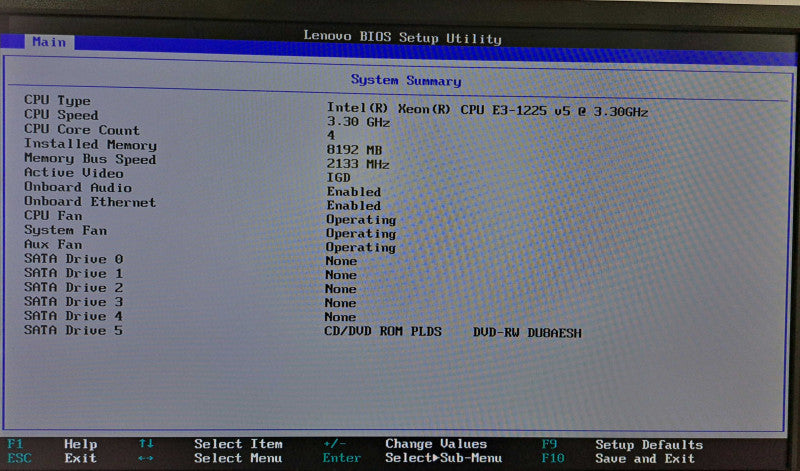Viewport: 800px width, 471px height.
Task: Click the Enabled value for Onboard Ethernet
Action: (354, 205)
